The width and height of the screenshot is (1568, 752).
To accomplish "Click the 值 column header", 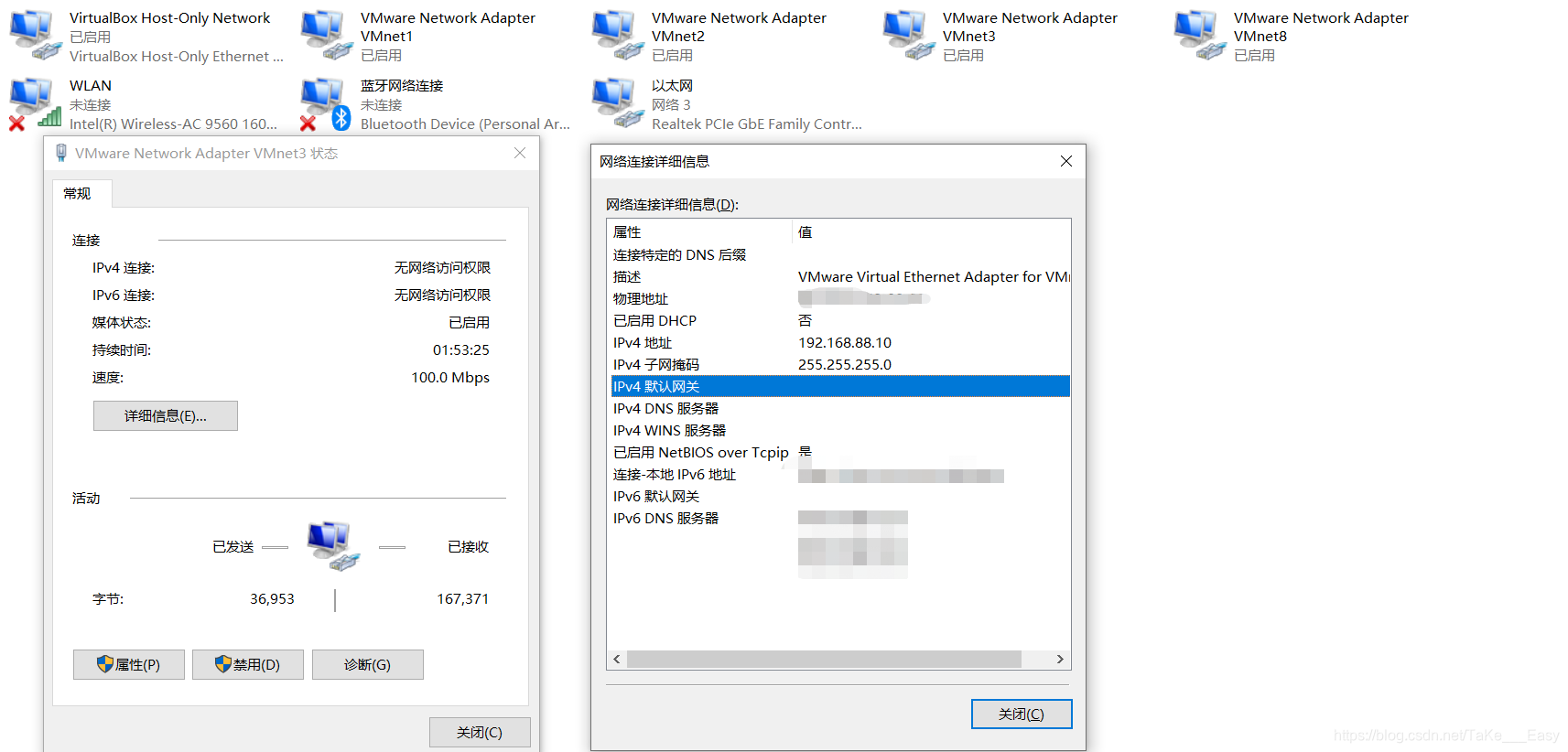I will (x=931, y=231).
